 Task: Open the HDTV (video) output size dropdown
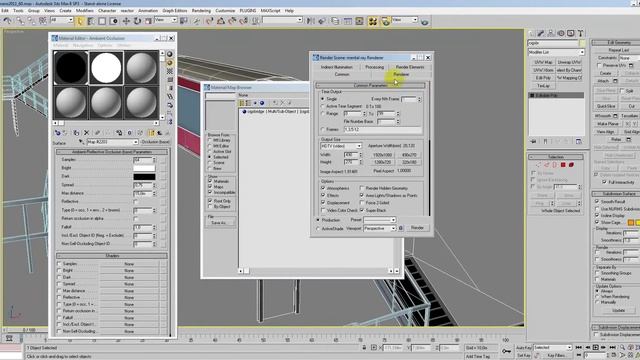341,146
